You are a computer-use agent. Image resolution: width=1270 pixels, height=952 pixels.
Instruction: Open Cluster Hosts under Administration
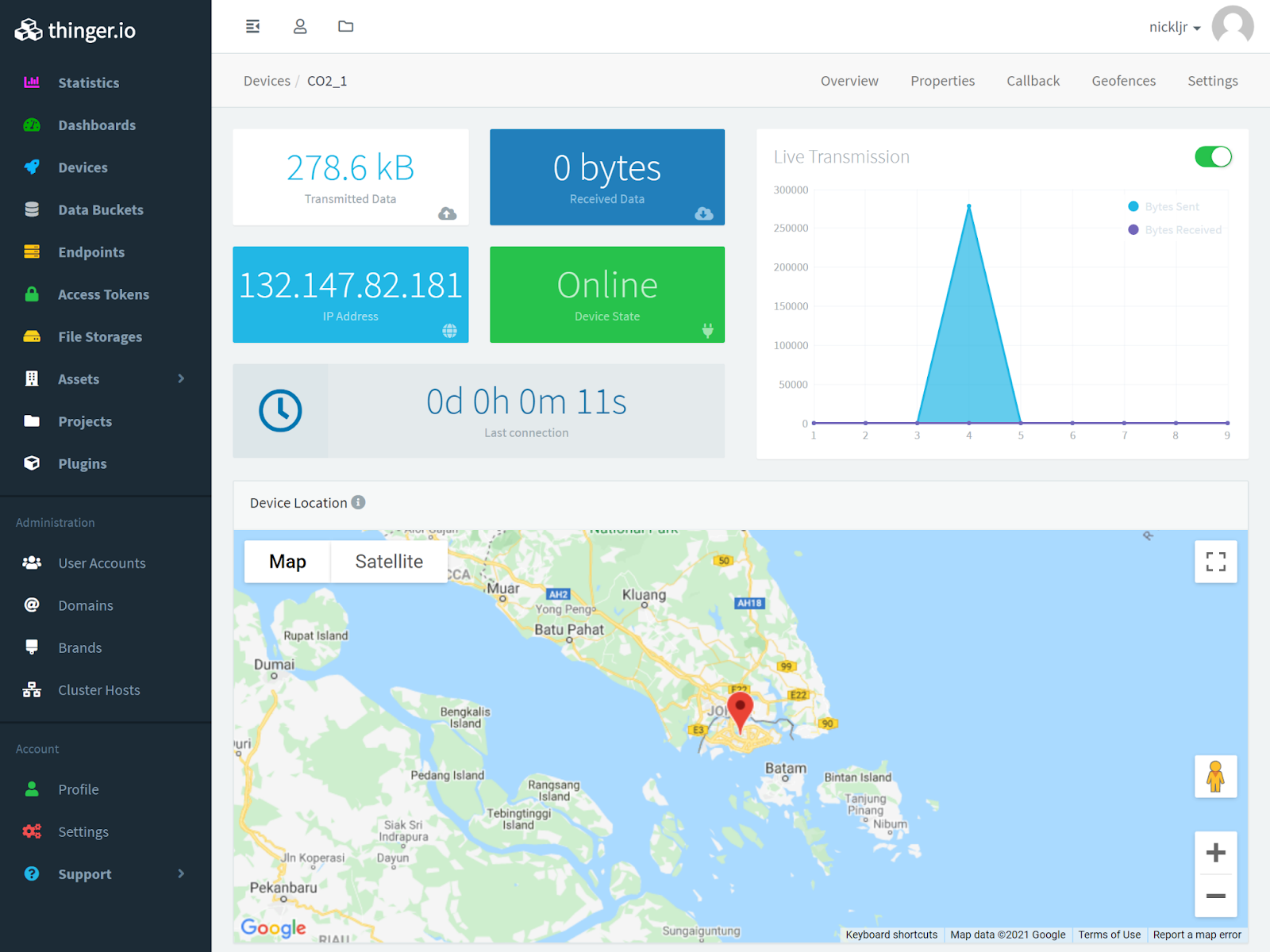[x=98, y=689]
